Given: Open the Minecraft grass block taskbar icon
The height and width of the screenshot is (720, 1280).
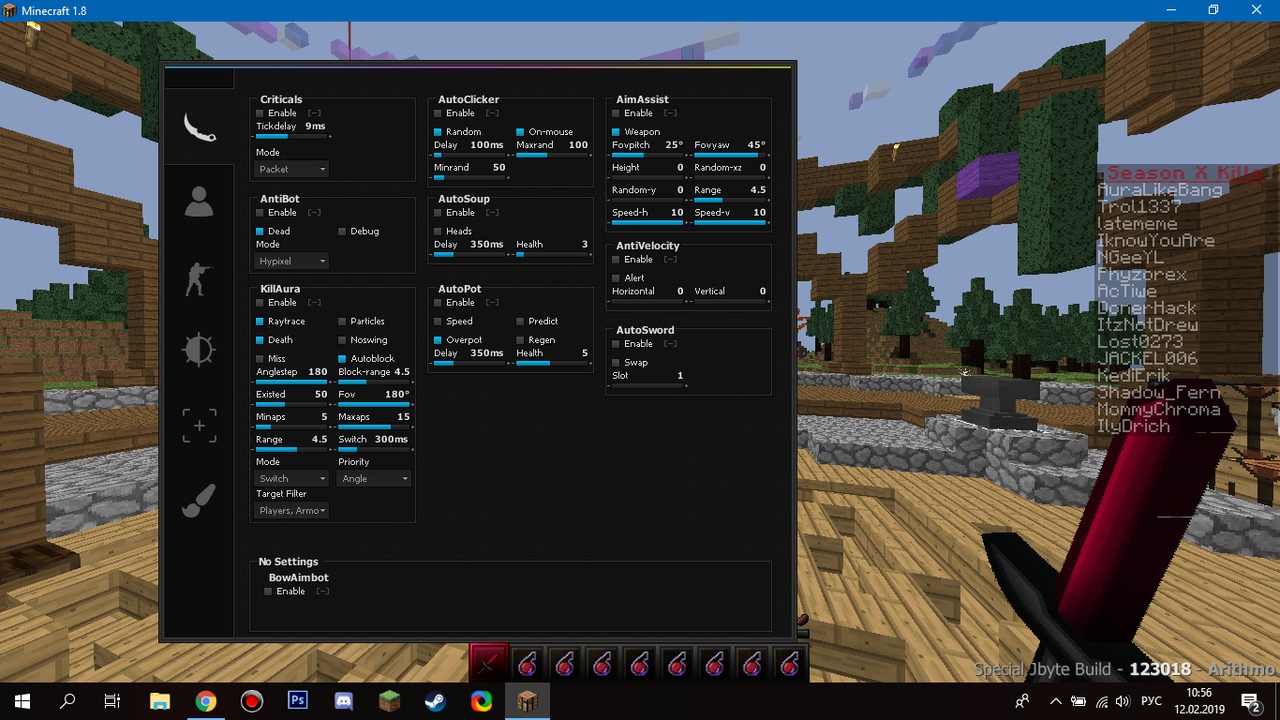Looking at the screenshot, I should coord(389,701).
